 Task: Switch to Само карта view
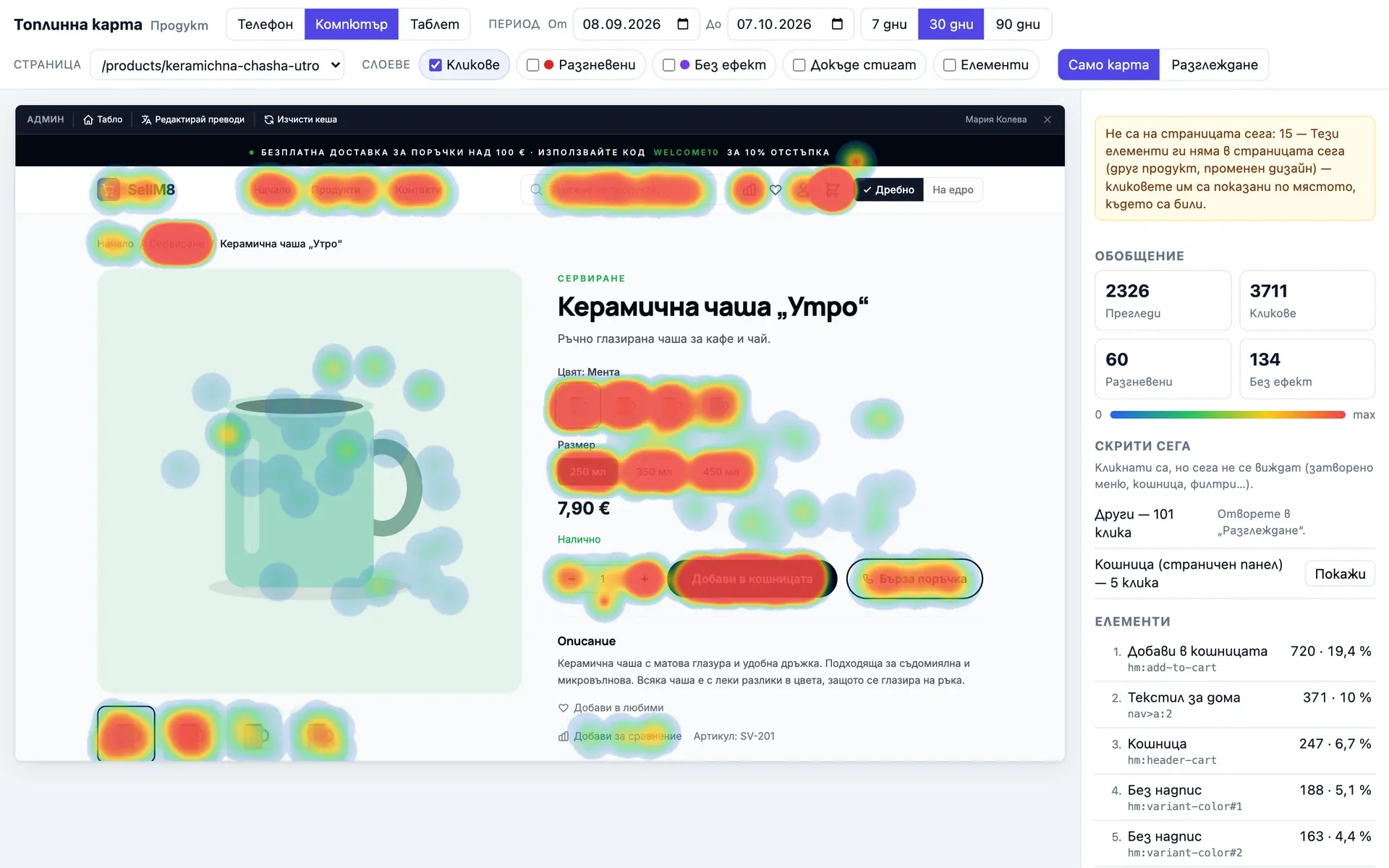[x=1109, y=65]
